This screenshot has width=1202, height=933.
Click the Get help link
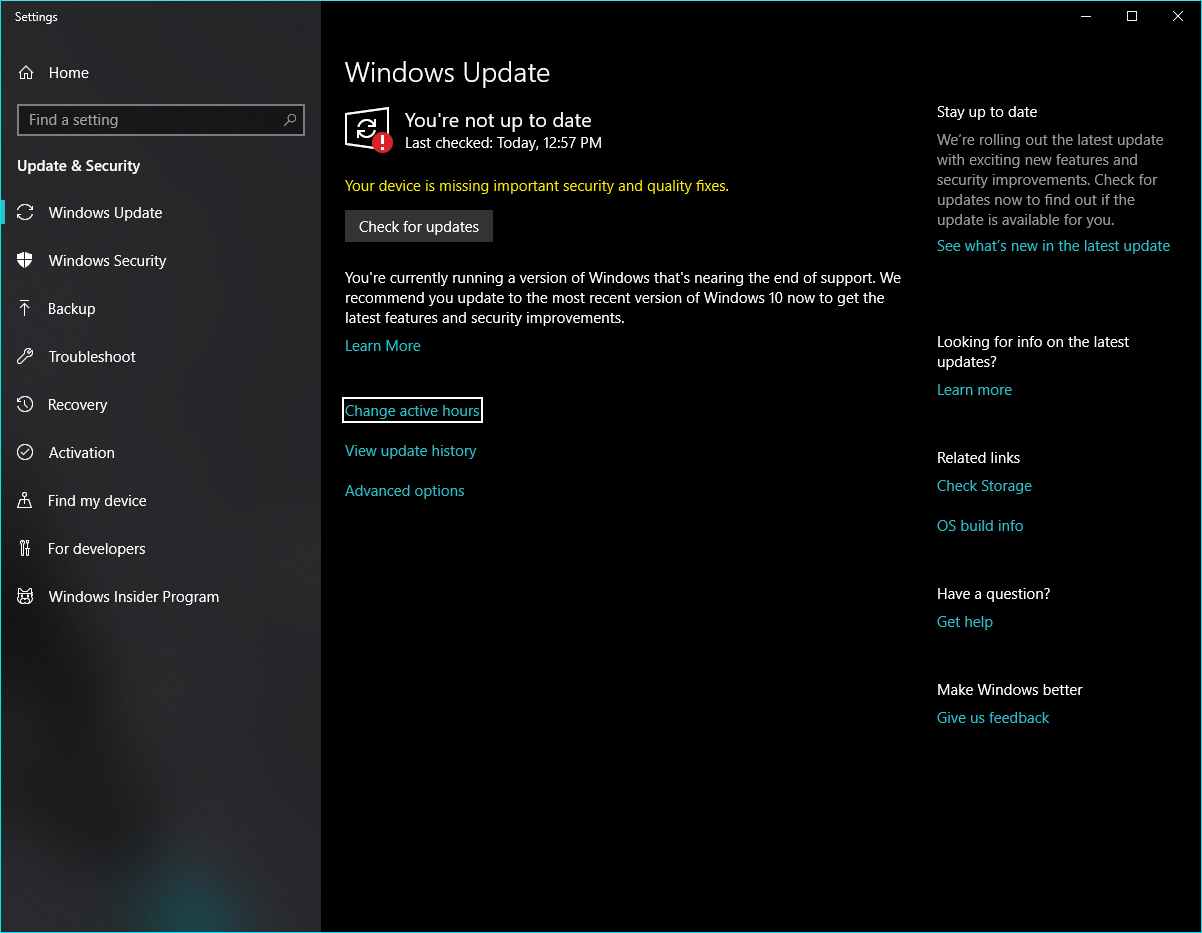tap(965, 622)
